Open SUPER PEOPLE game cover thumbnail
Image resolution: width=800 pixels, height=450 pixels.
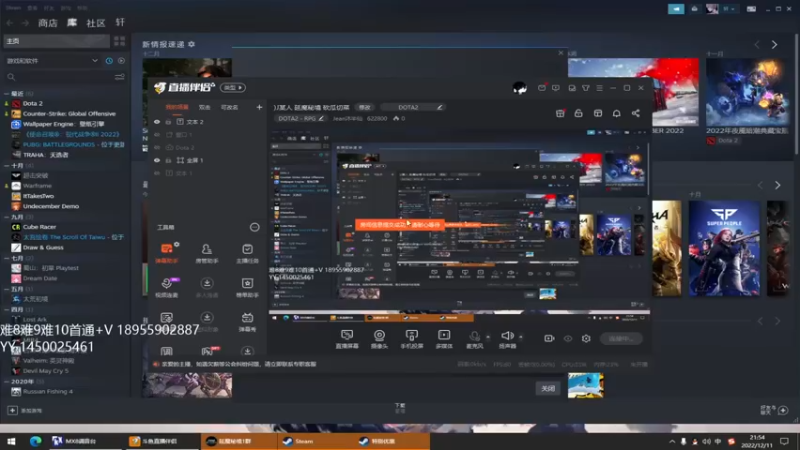coord(724,248)
